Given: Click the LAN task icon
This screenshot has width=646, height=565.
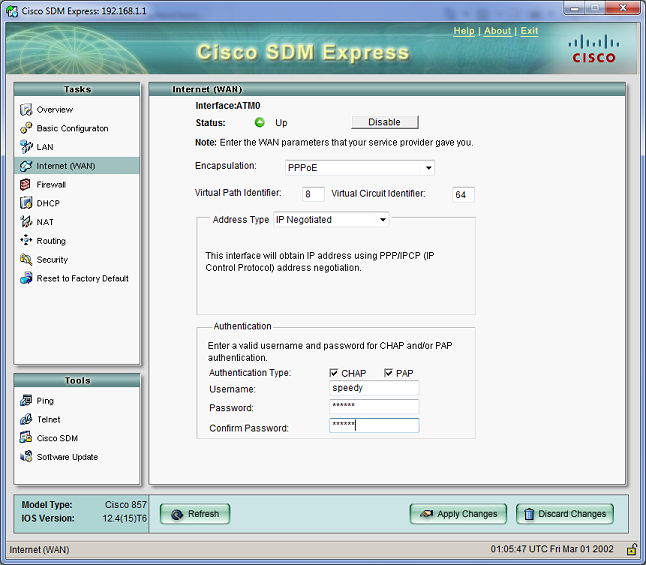Looking at the screenshot, I should 26,147.
